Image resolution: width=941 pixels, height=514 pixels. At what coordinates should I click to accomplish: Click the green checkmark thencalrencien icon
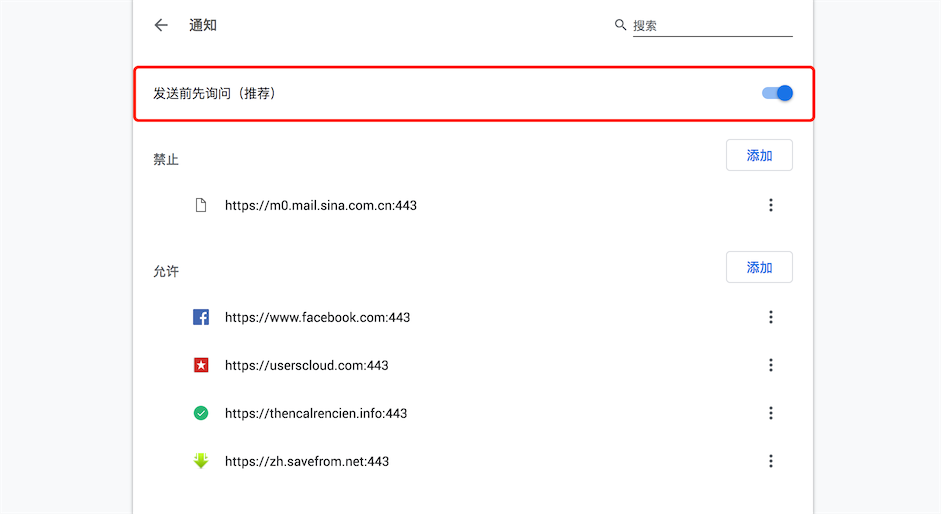tap(201, 413)
